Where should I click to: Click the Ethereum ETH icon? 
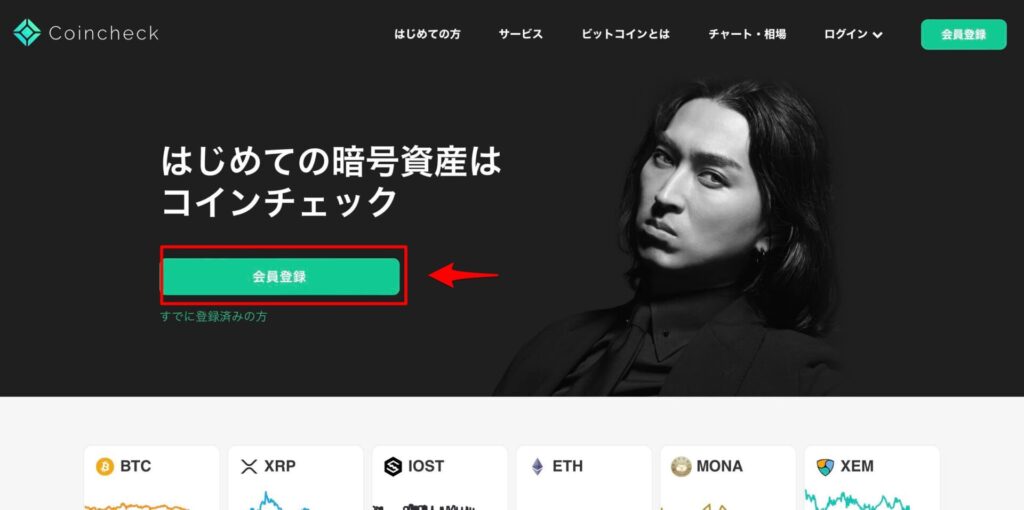click(x=537, y=466)
